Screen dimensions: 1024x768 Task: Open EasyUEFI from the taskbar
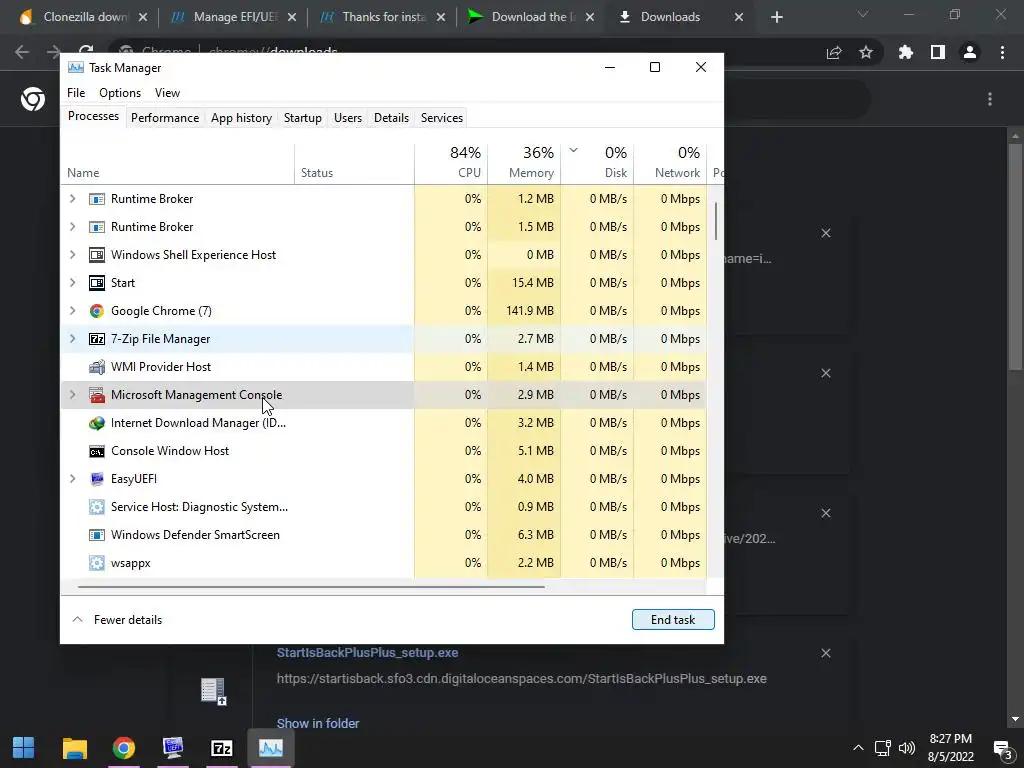tap(173, 748)
